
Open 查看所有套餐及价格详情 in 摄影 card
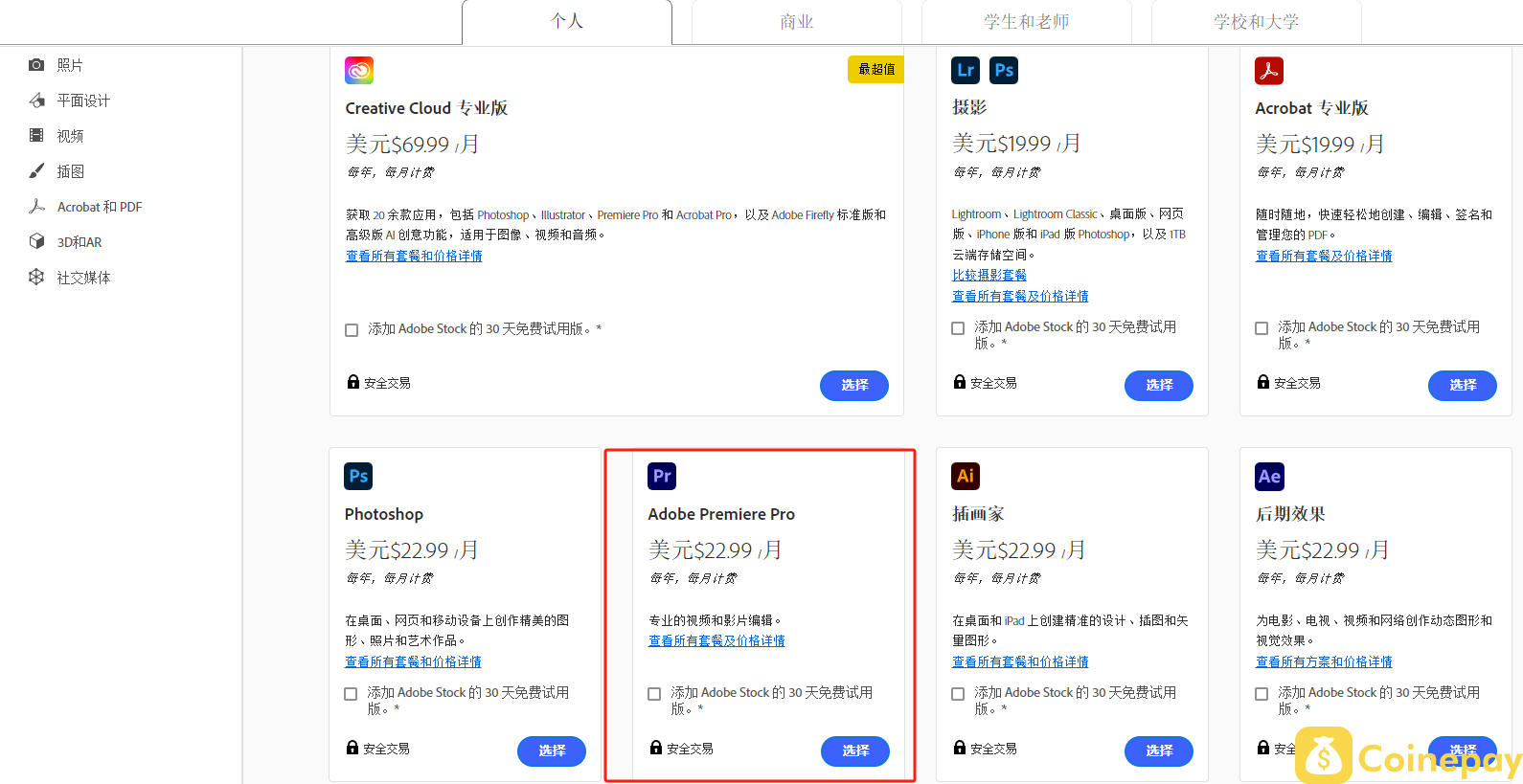(1020, 296)
